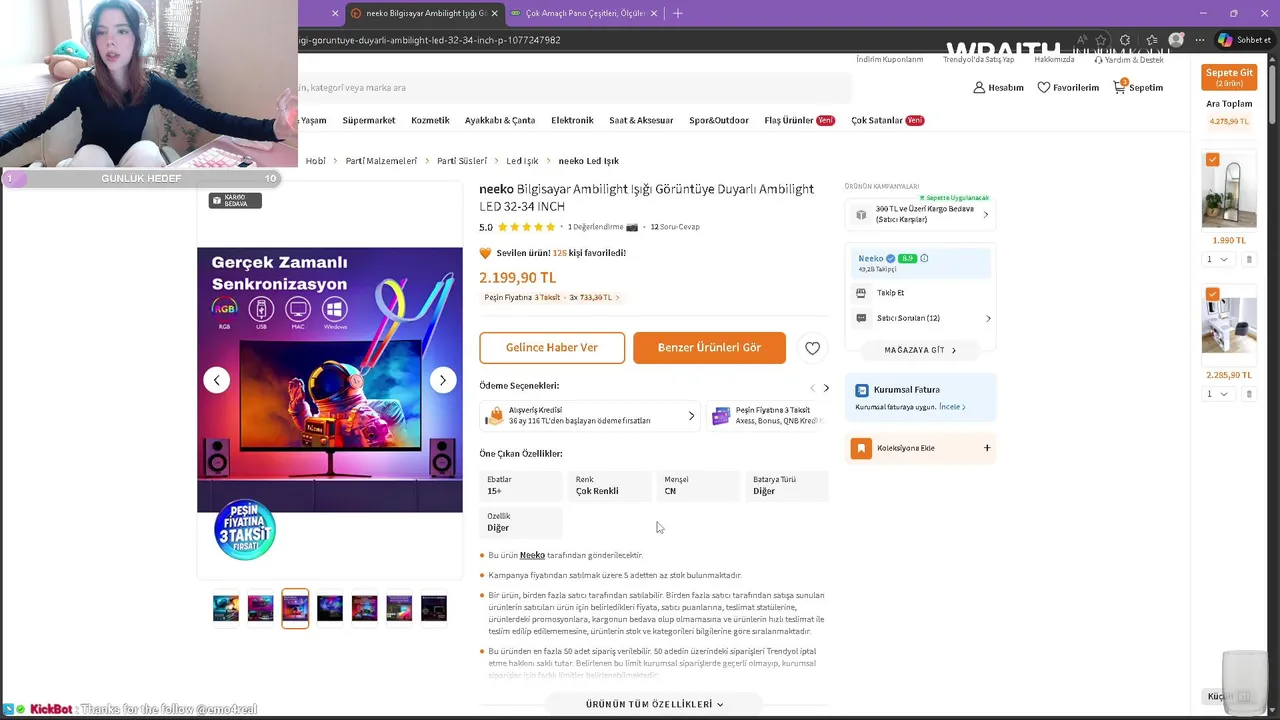Open Yardım & Destek link

(1130, 60)
